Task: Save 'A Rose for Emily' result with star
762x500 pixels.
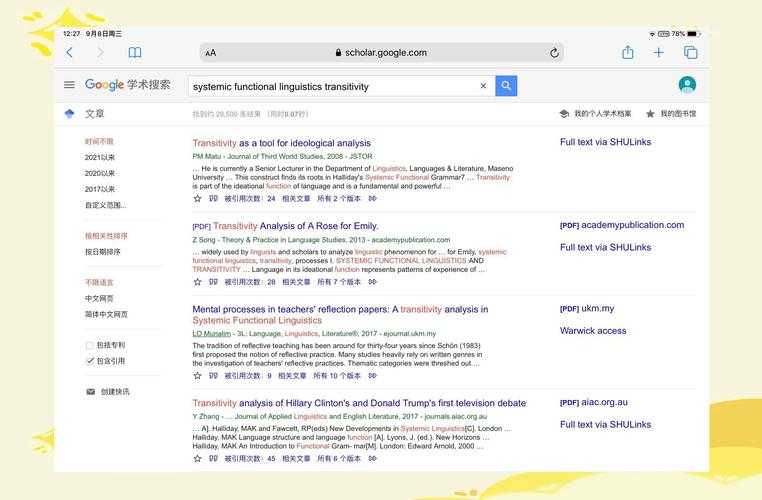Action: coord(197,282)
